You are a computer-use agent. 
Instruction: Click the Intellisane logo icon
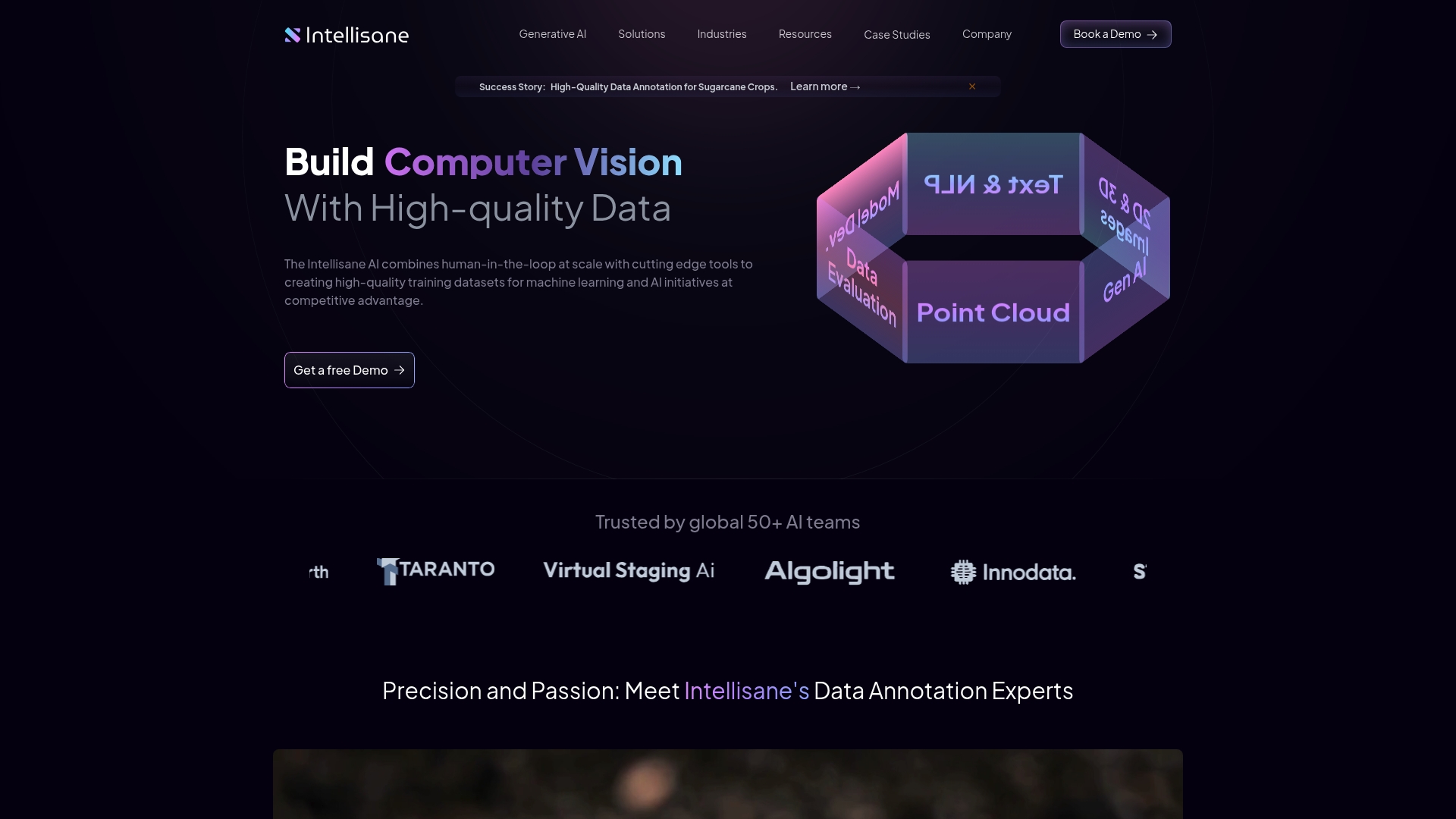click(x=293, y=35)
